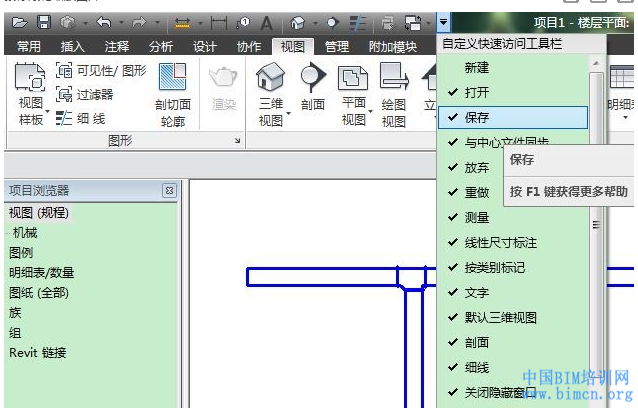Toggle 线性尺寸标注 checkmark in the menu
638x408 pixels.
[x=500, y=242]
